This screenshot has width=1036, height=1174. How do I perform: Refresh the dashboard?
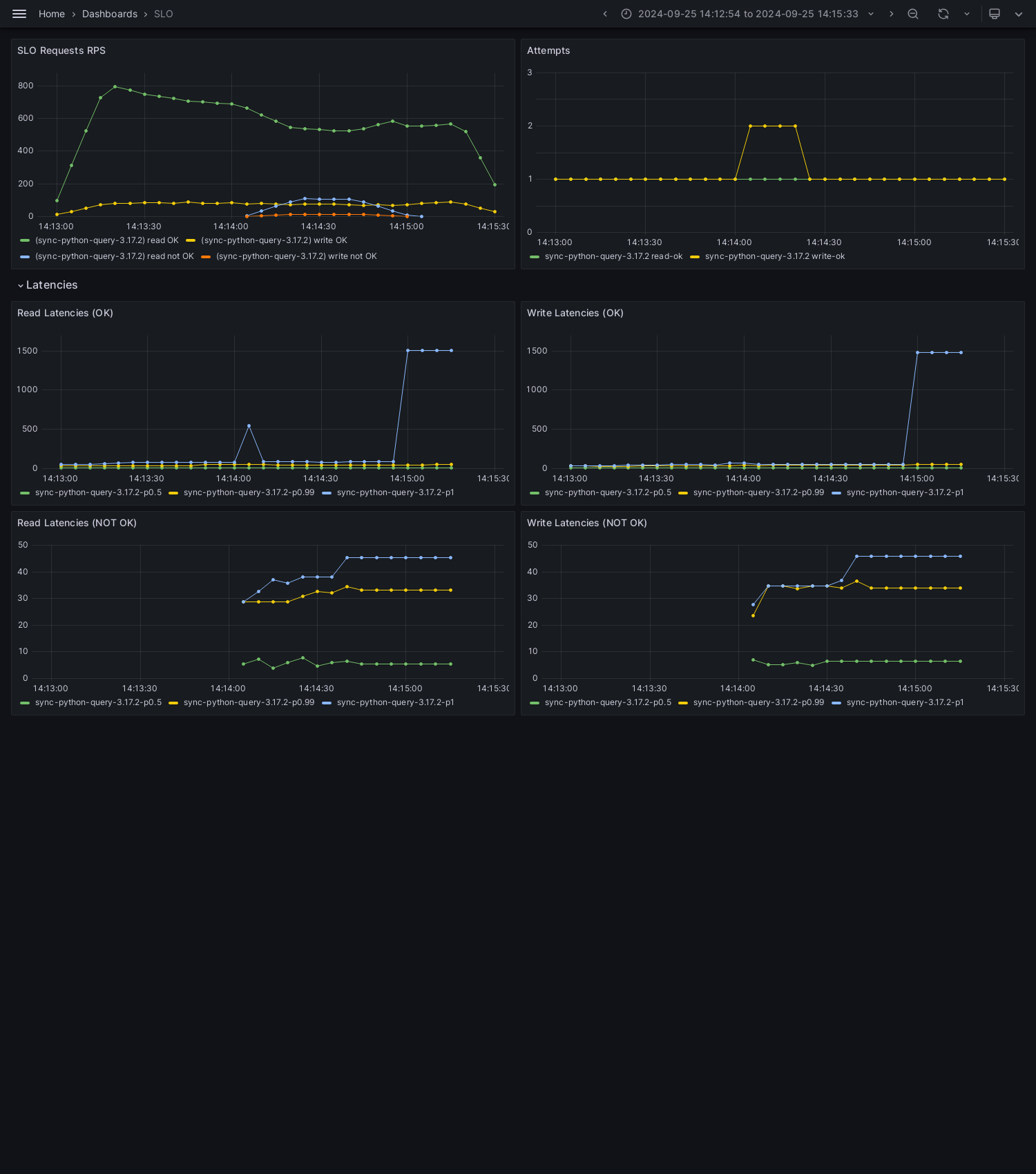(943, 14)
